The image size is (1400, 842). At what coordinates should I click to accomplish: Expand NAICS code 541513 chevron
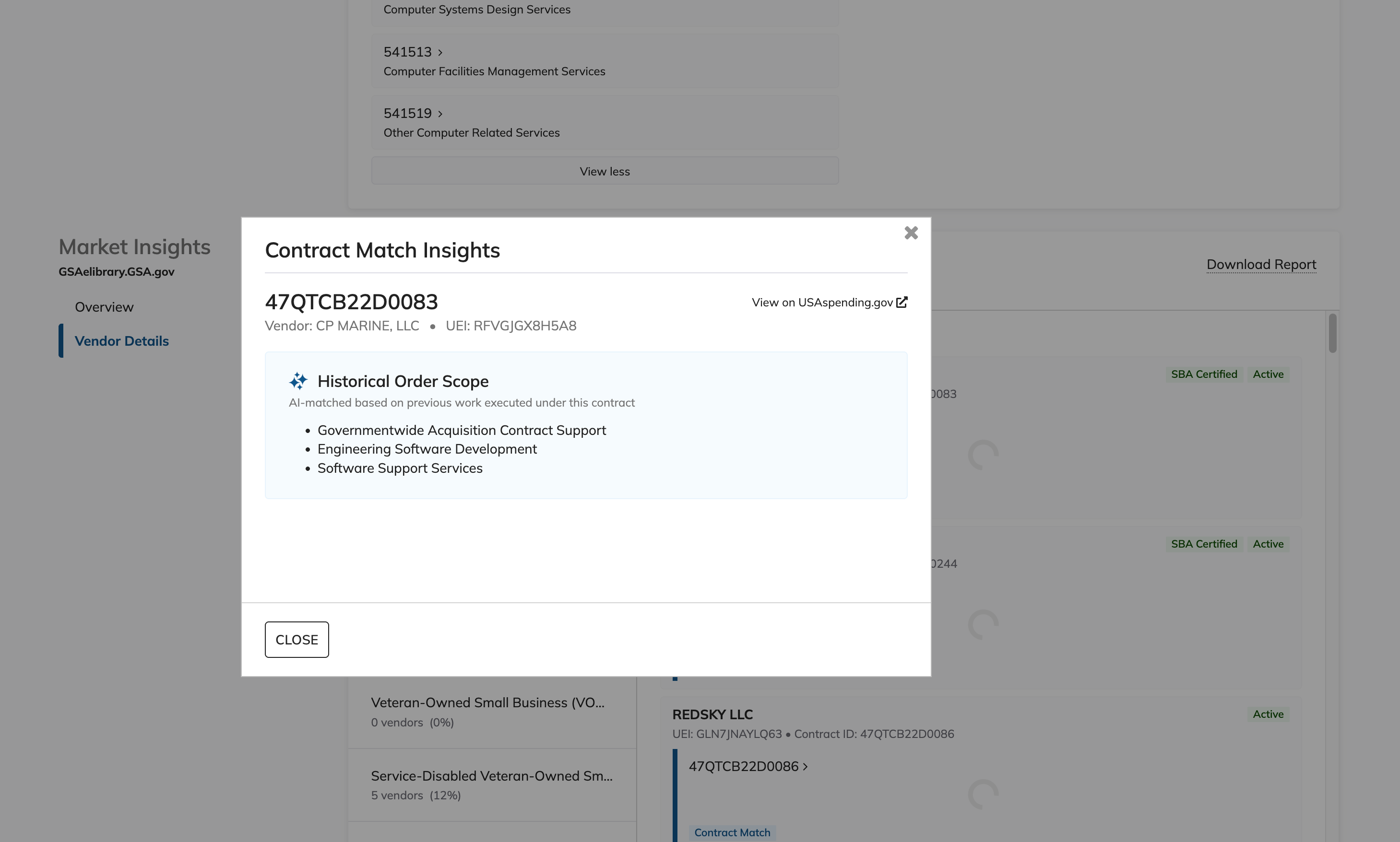(x=440, y=53)
